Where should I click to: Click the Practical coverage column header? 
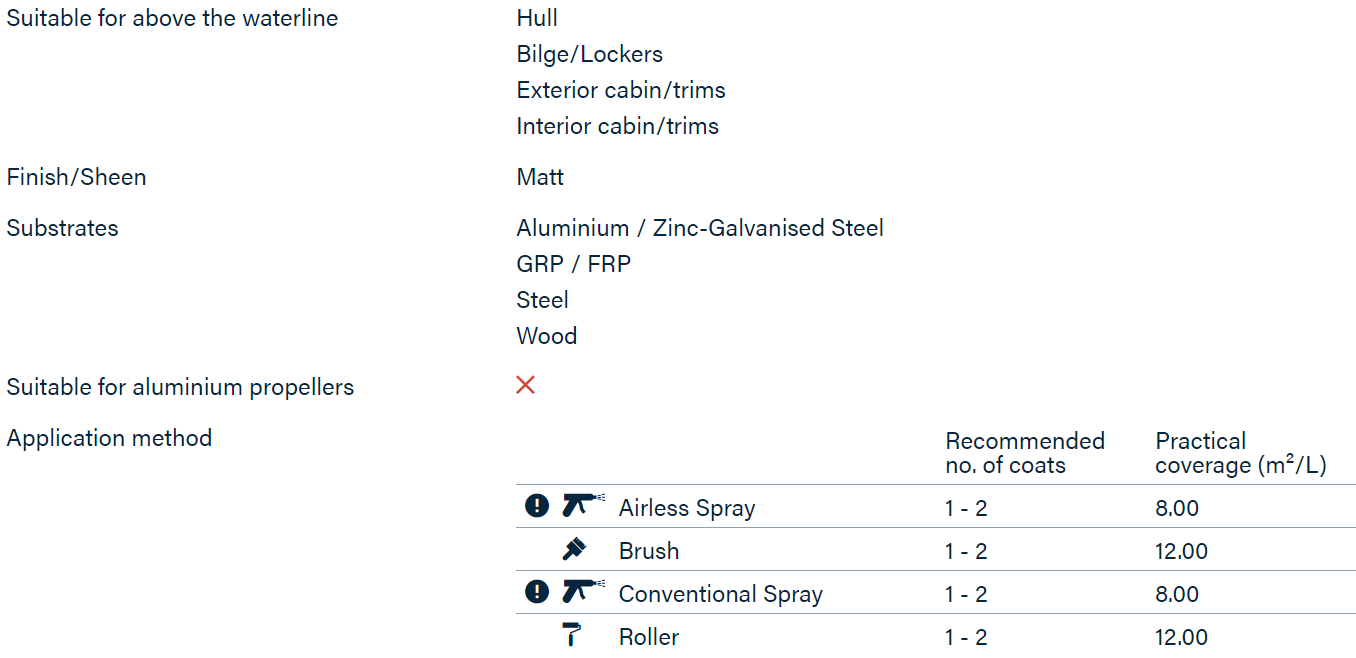[x=1241, y=453]
